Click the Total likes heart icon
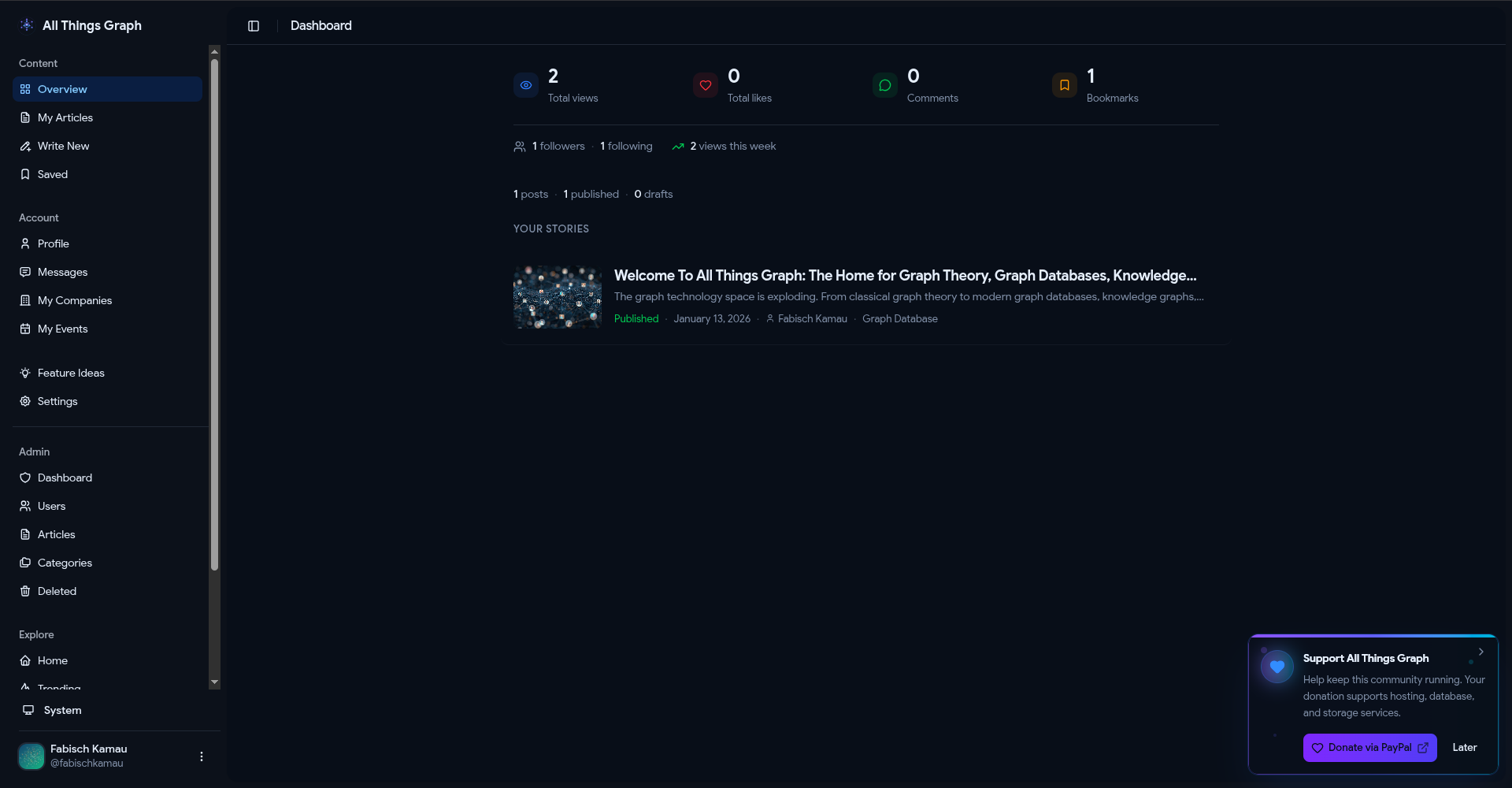 pyautogui.click(x=706, y=85)
